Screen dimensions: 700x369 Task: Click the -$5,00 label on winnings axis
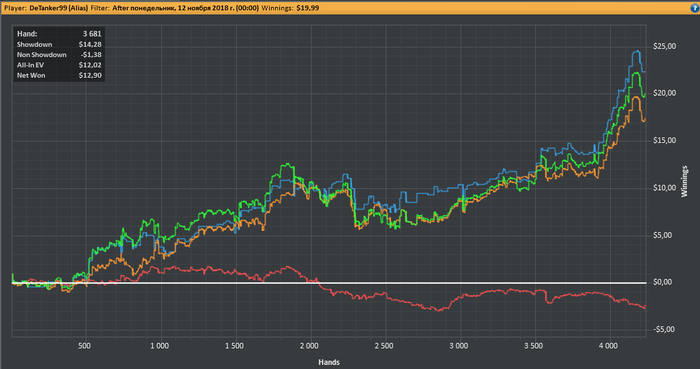tap(664, 329)
